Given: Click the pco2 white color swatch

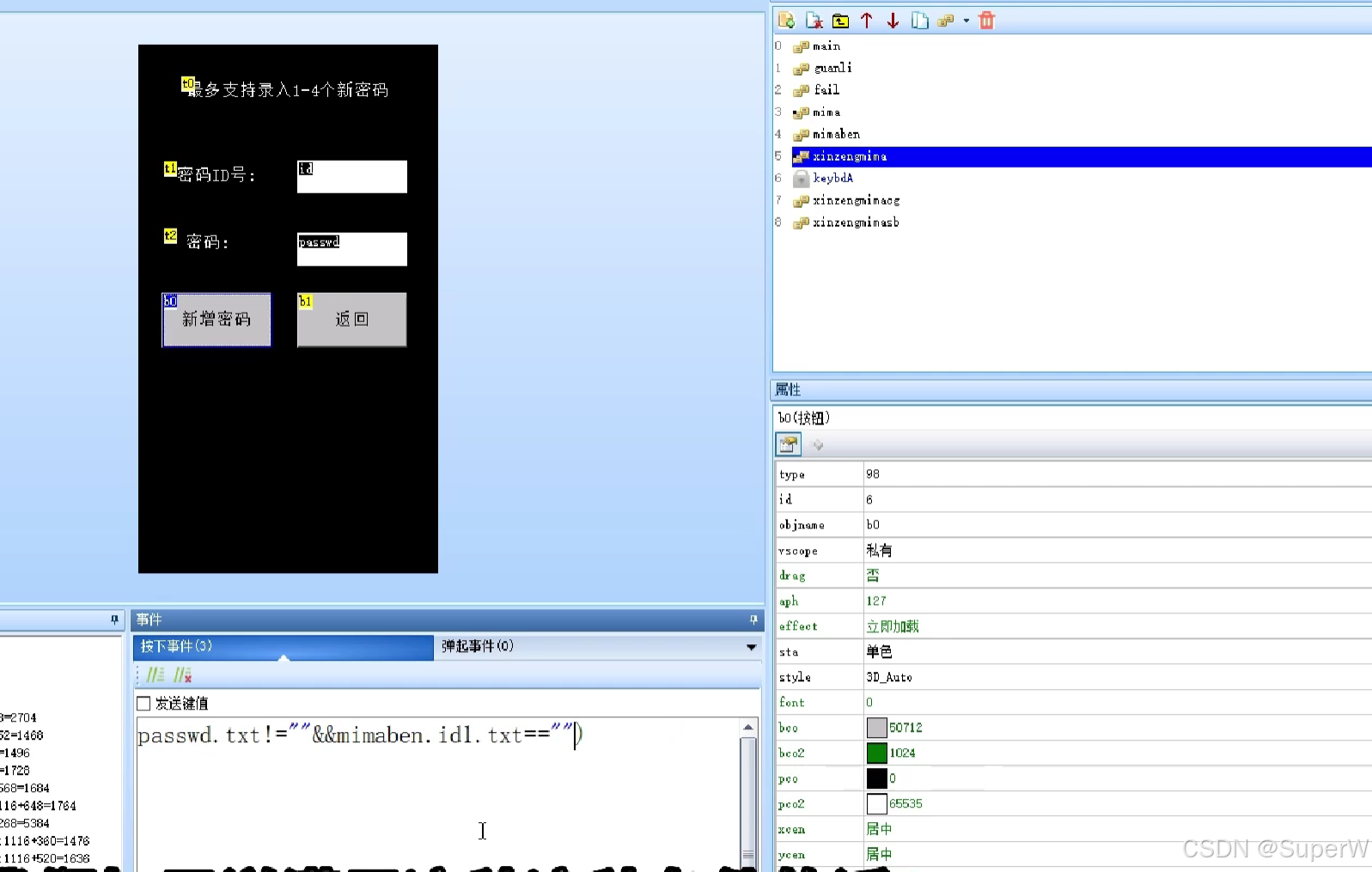Looking at the screenshot, I should (x=876, y=804).
